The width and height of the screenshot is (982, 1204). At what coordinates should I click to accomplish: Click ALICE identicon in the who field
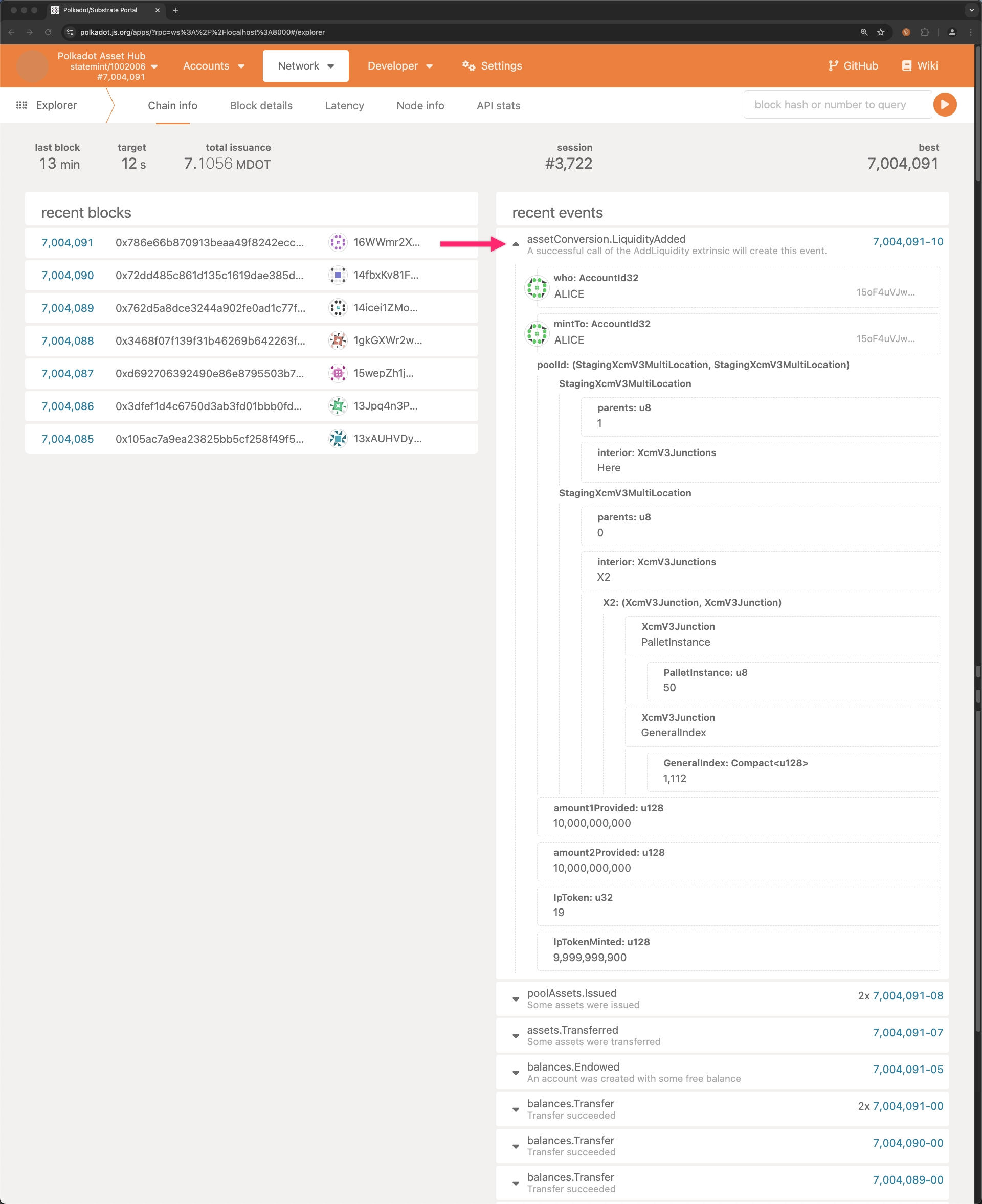[536, 287]
